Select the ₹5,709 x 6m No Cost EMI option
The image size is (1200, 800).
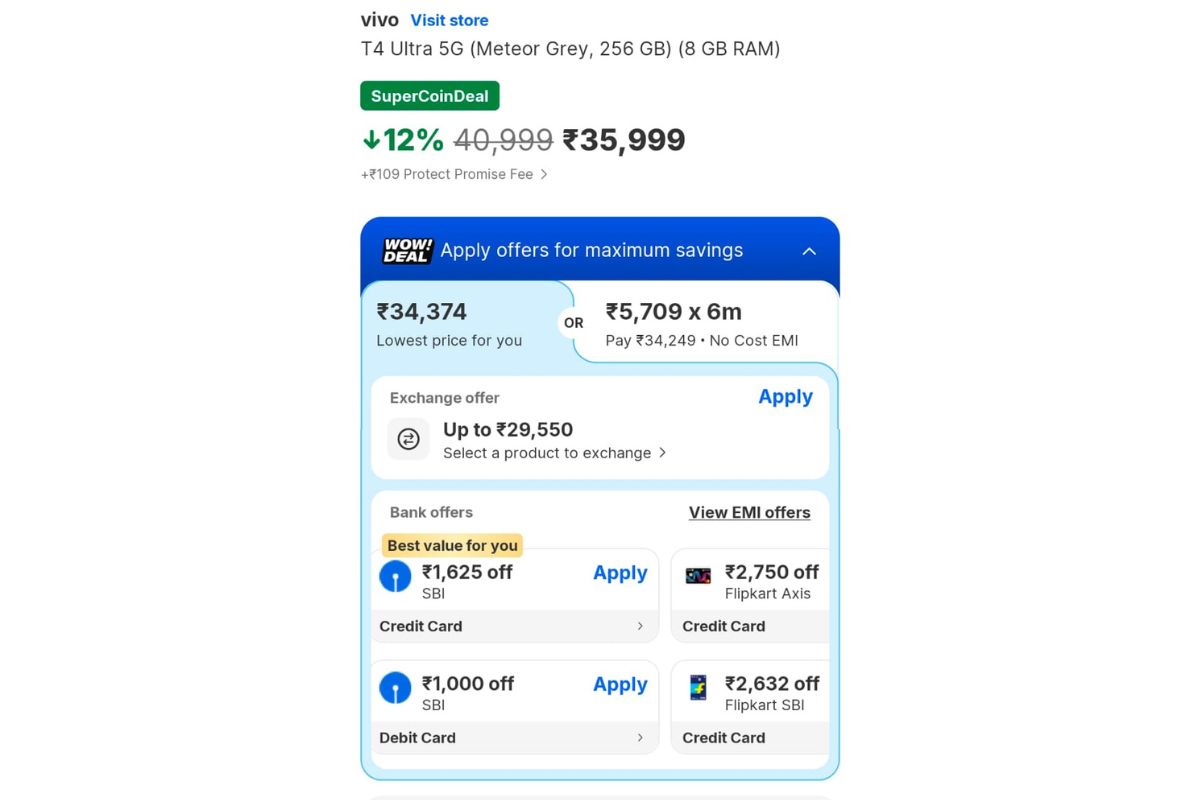(700, 322)
